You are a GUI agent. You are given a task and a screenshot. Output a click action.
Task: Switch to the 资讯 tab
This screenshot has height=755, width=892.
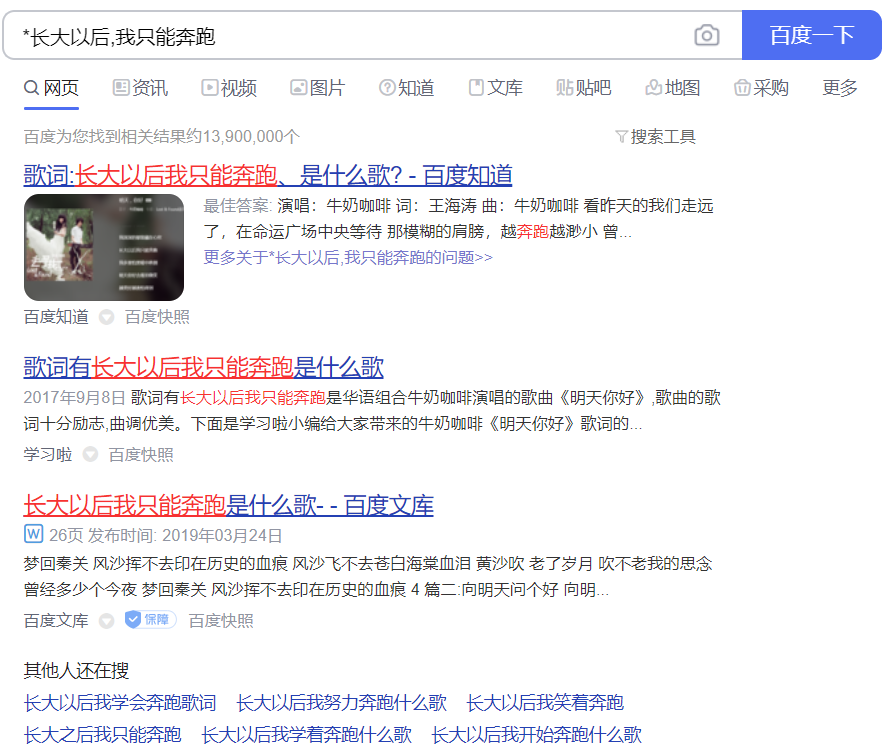[x=140, y=88]
